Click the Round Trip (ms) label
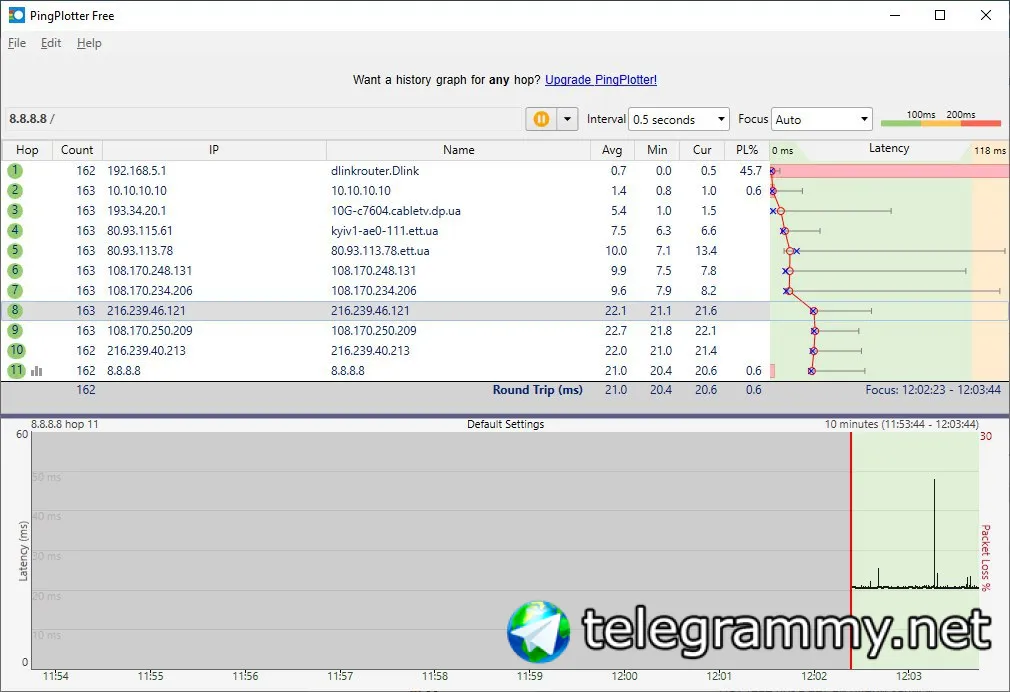The height and width of the screenshot is (692, 1010). click(x=537, y=390)
